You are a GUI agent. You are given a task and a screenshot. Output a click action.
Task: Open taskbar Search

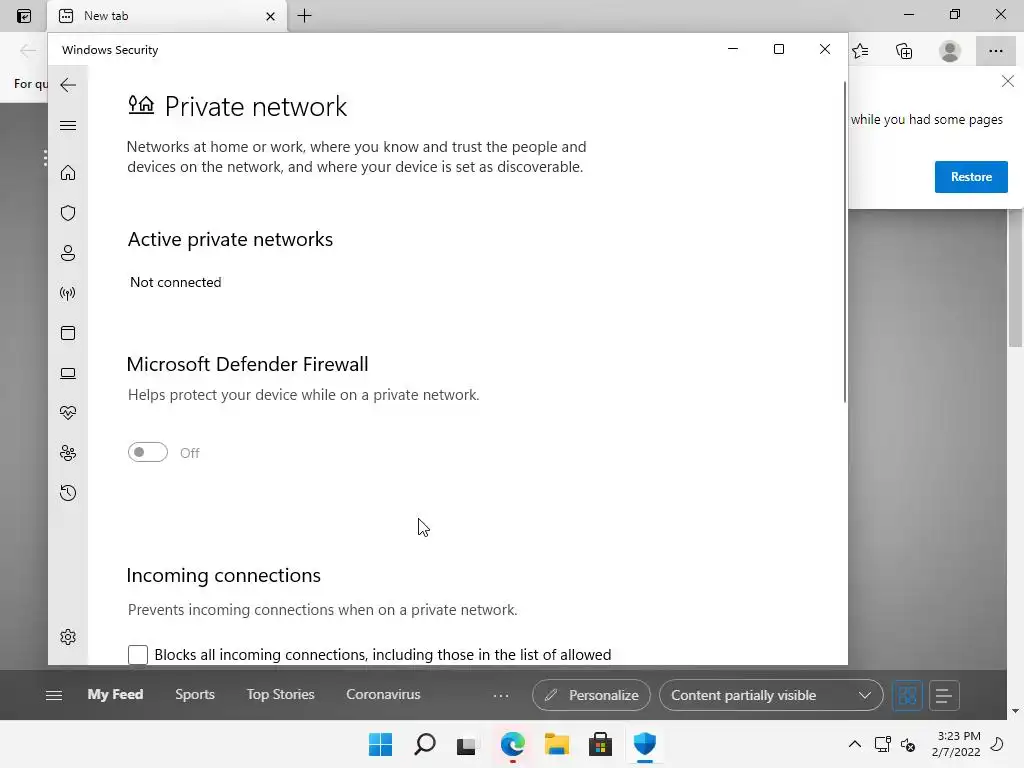coord(424,744)
